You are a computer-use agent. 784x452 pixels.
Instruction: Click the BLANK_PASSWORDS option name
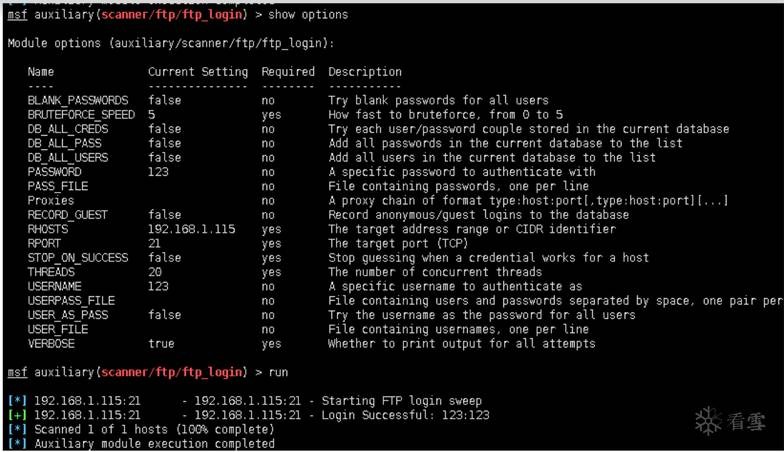[78, 100]
